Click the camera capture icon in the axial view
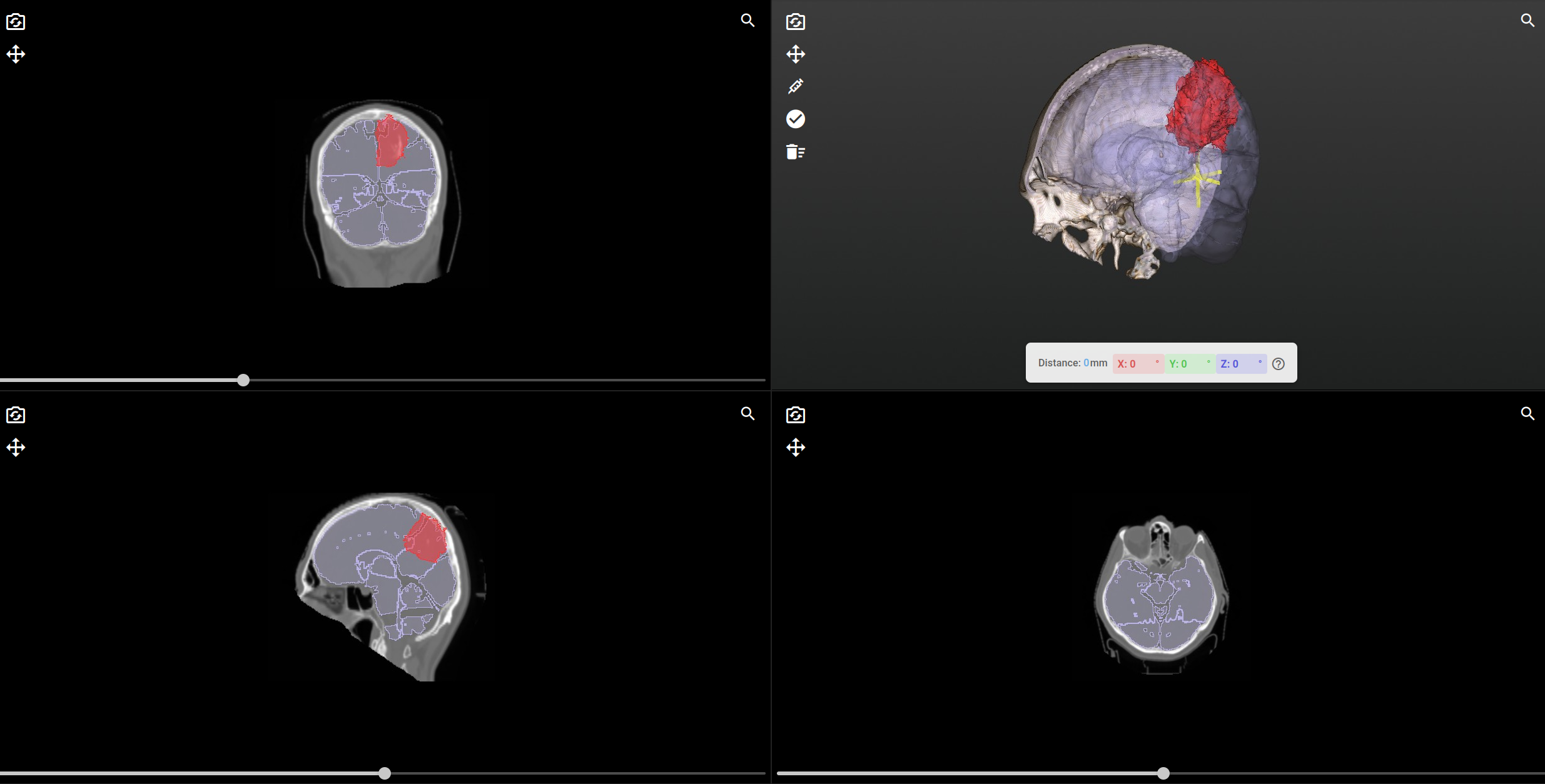The height and width of the screenshot is (784, 1545). pos(795,414)
